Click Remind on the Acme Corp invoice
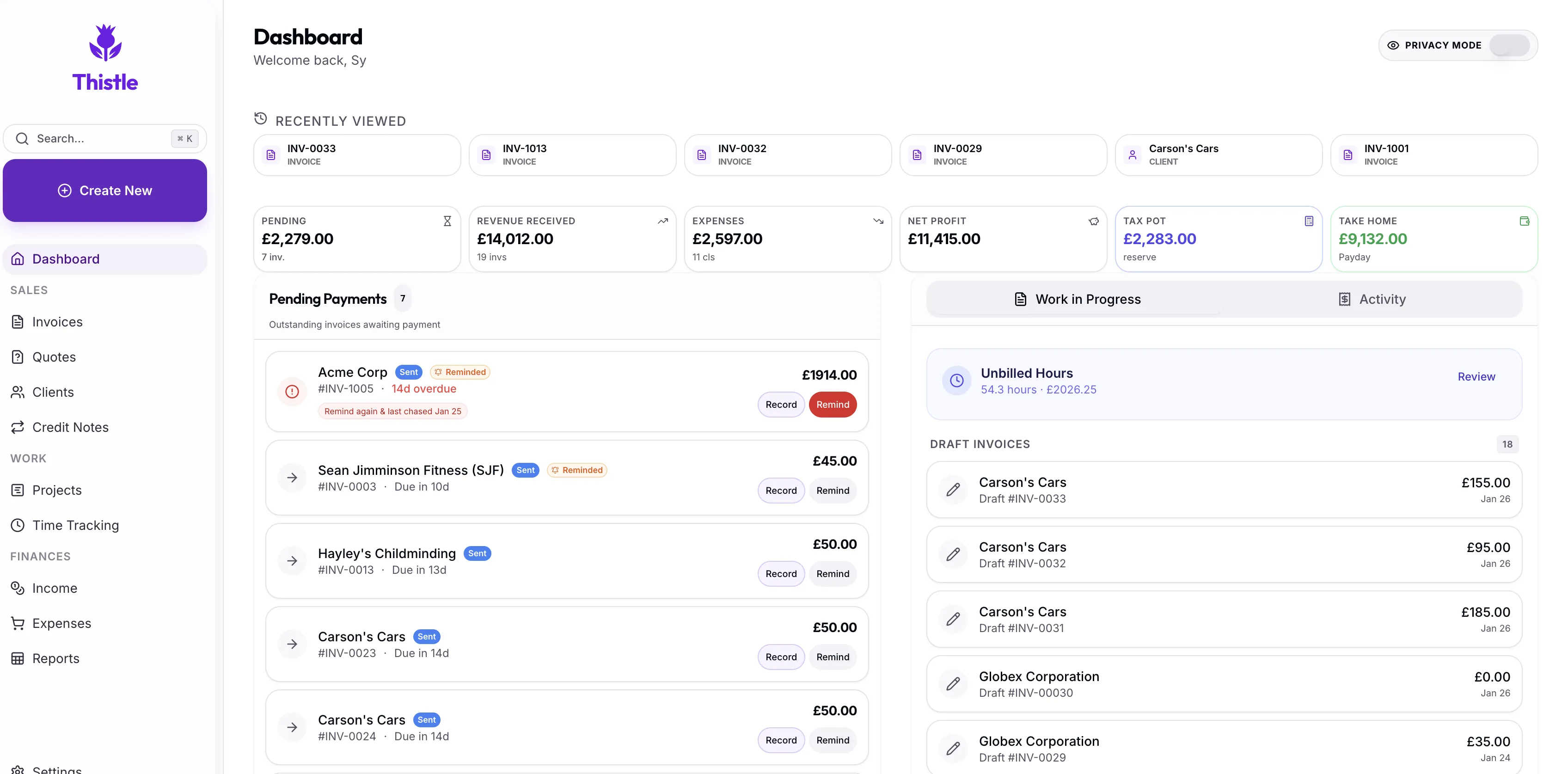This screenshot has width=1568, height=774. point(833,405)
